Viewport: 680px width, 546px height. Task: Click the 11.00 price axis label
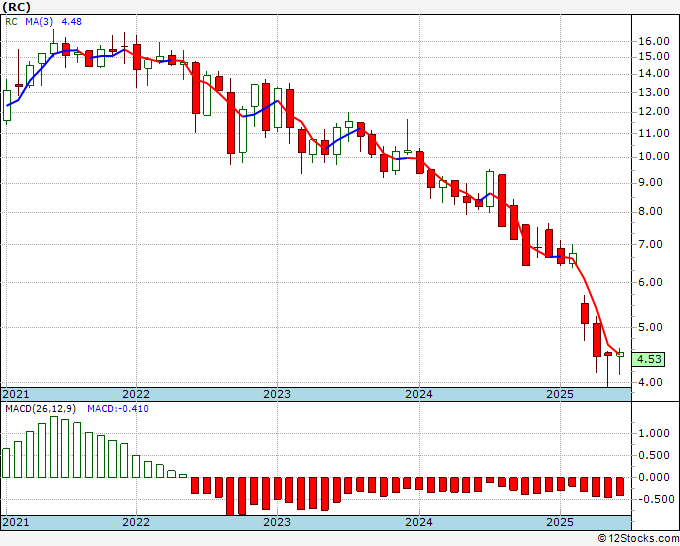pyautogui.click(x=654, y=133)
